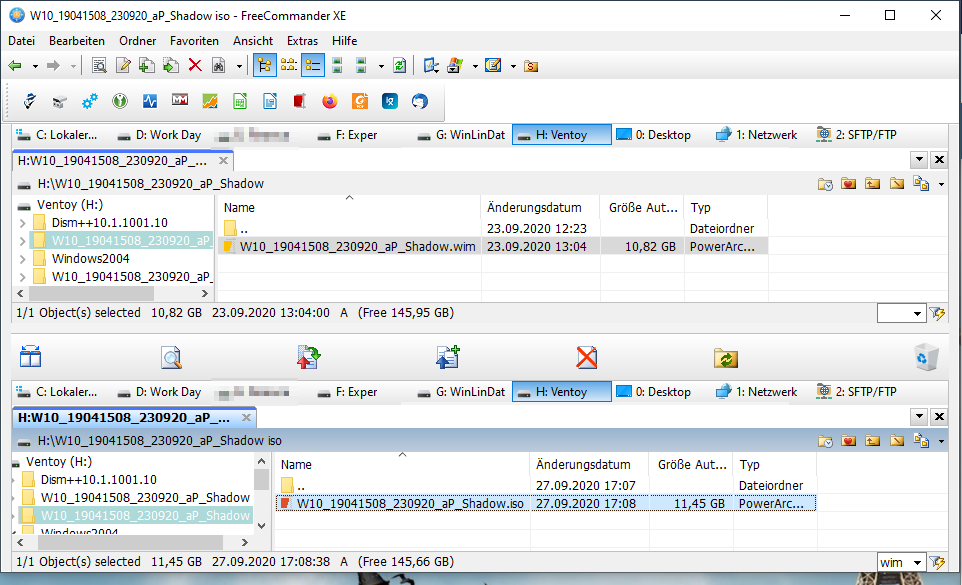Screen dimensions: 962x585
Task: Open the Extras menu
Action: 302,40
